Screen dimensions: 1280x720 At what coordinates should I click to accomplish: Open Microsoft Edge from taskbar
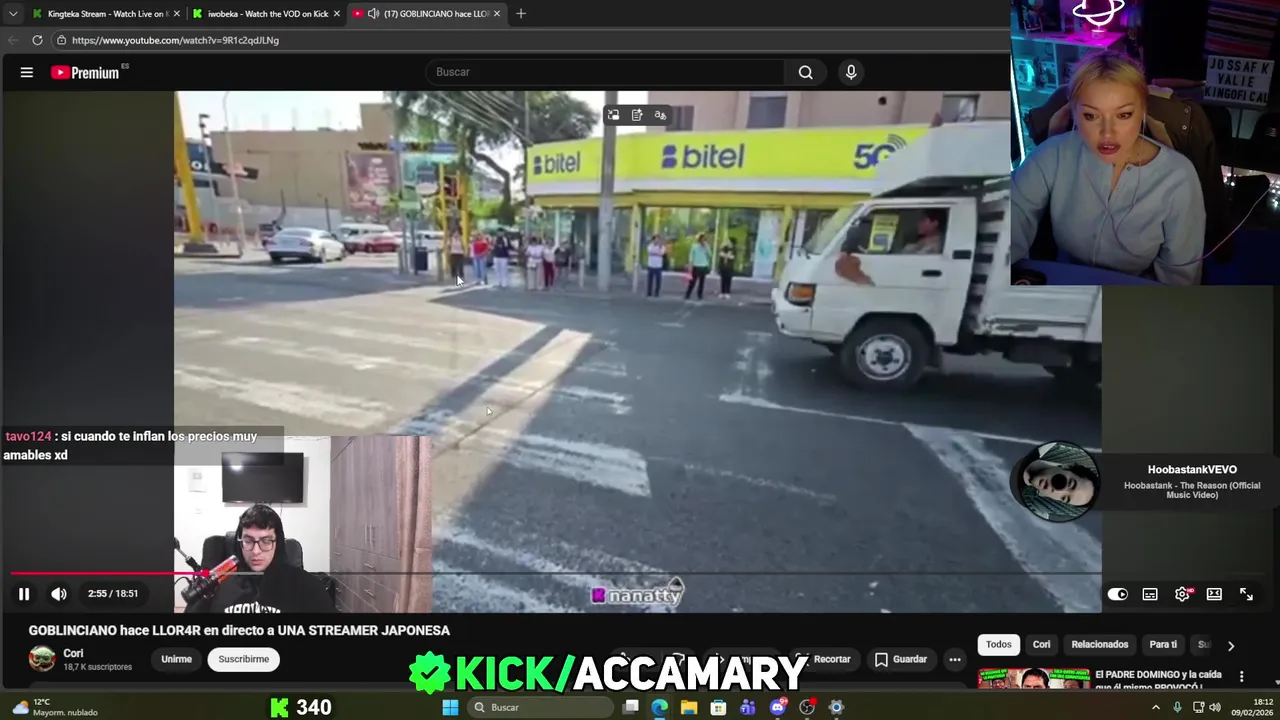tap(660, 707)
